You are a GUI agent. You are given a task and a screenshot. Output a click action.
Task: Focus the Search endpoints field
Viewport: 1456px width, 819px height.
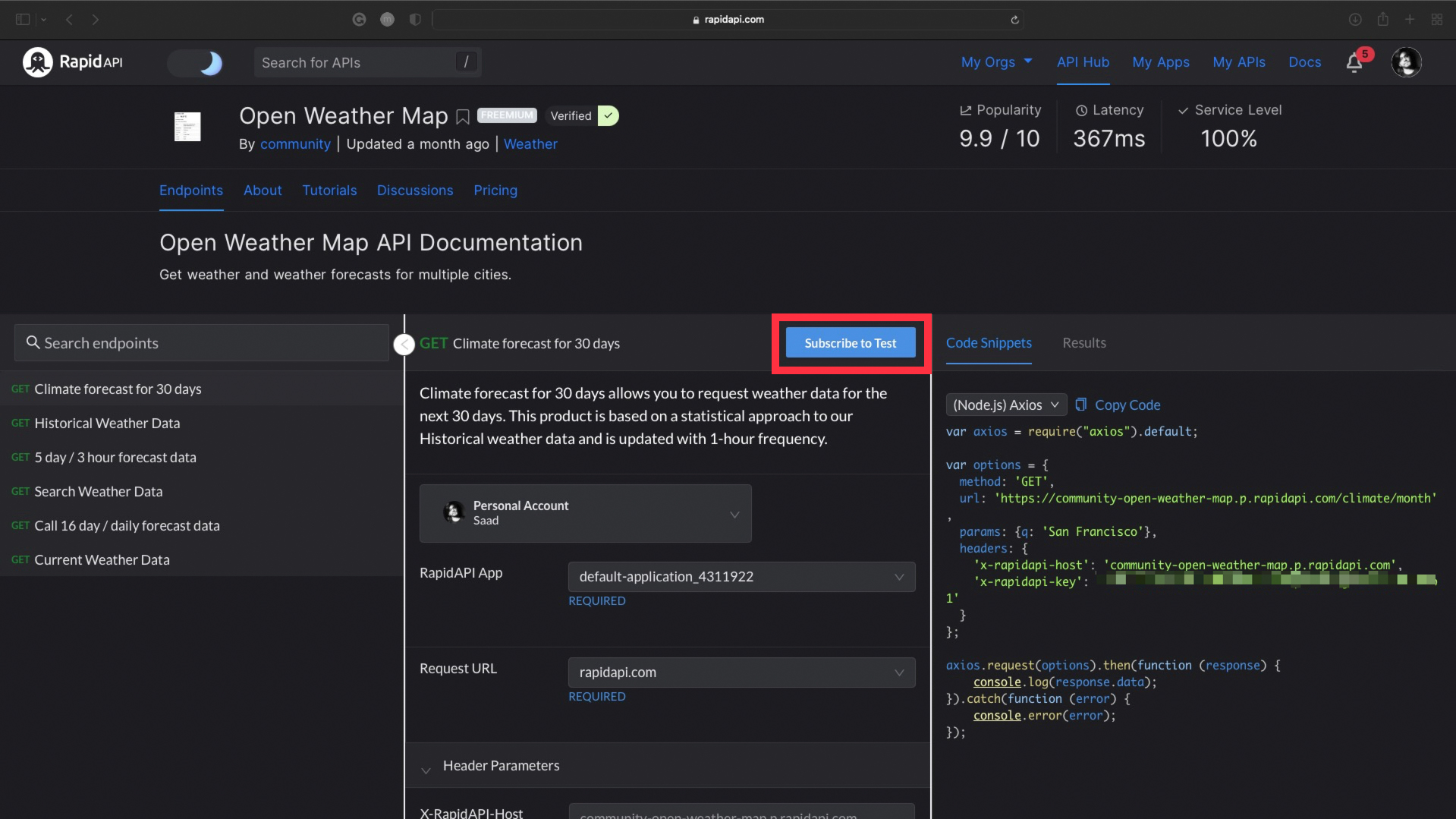tap(202, 343)
